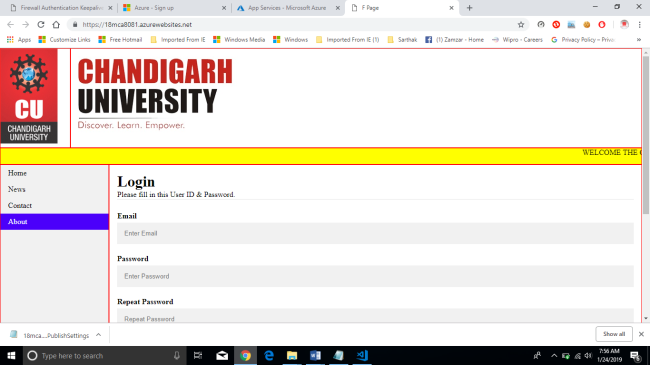Open the Privacy Policy bookmark
The width and height of the screenshot is (650, 365).
[583, 40]
